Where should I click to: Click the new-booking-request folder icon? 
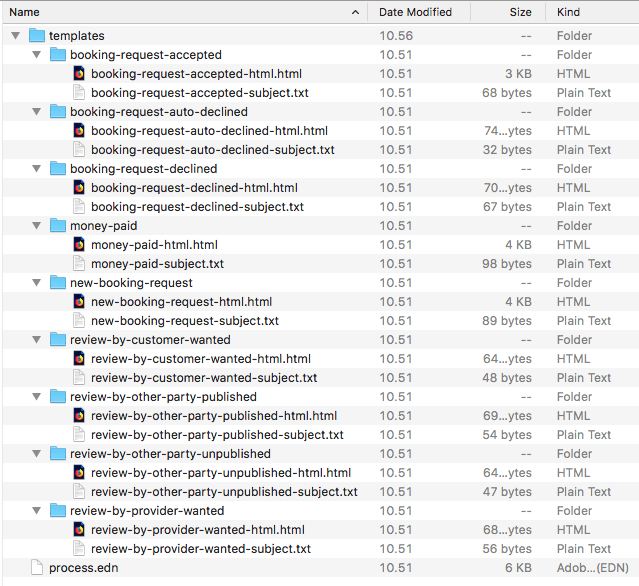click(58, 283)
